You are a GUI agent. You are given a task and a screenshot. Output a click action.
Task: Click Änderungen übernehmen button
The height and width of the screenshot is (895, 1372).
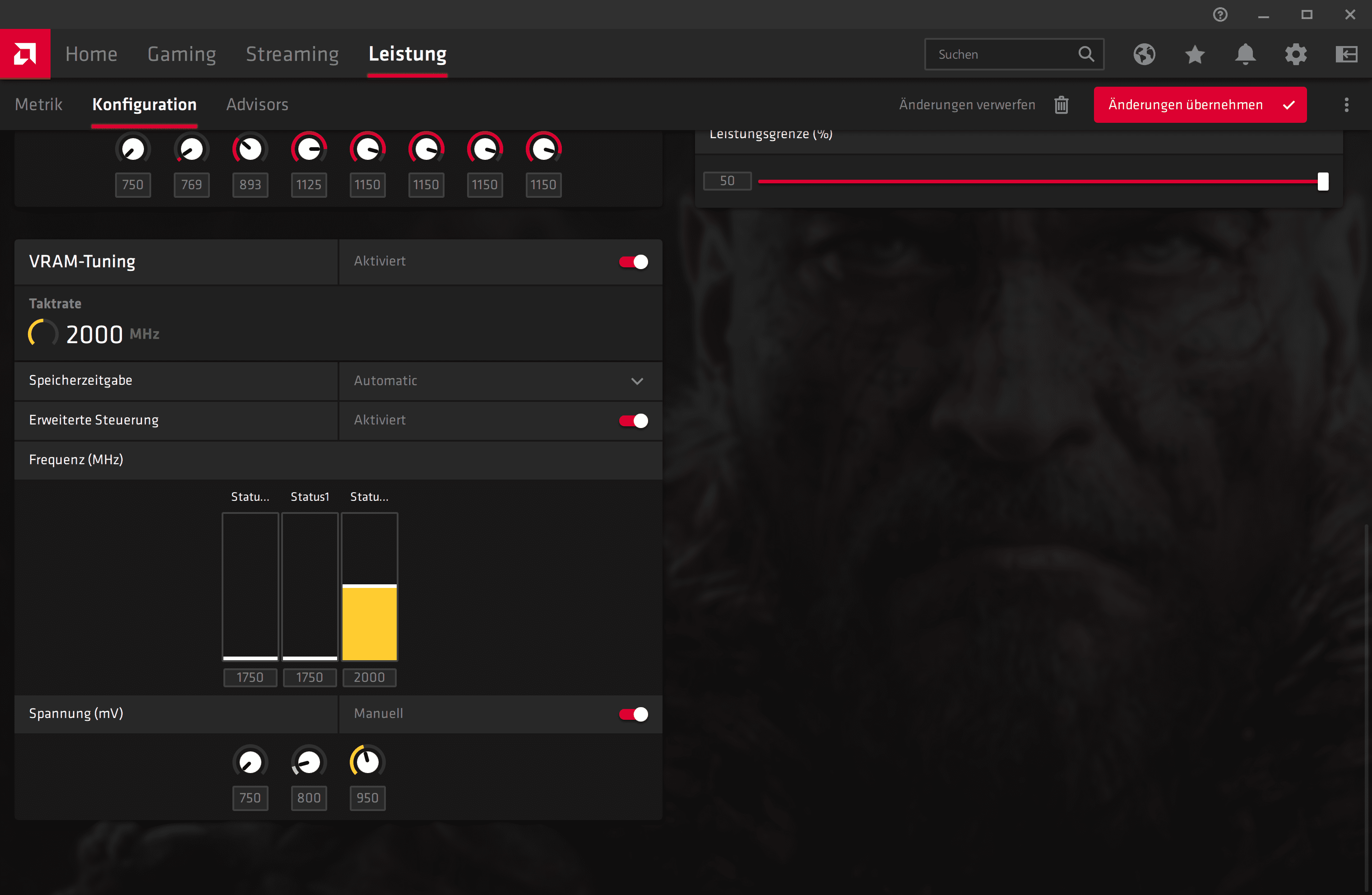point(1200,105)
